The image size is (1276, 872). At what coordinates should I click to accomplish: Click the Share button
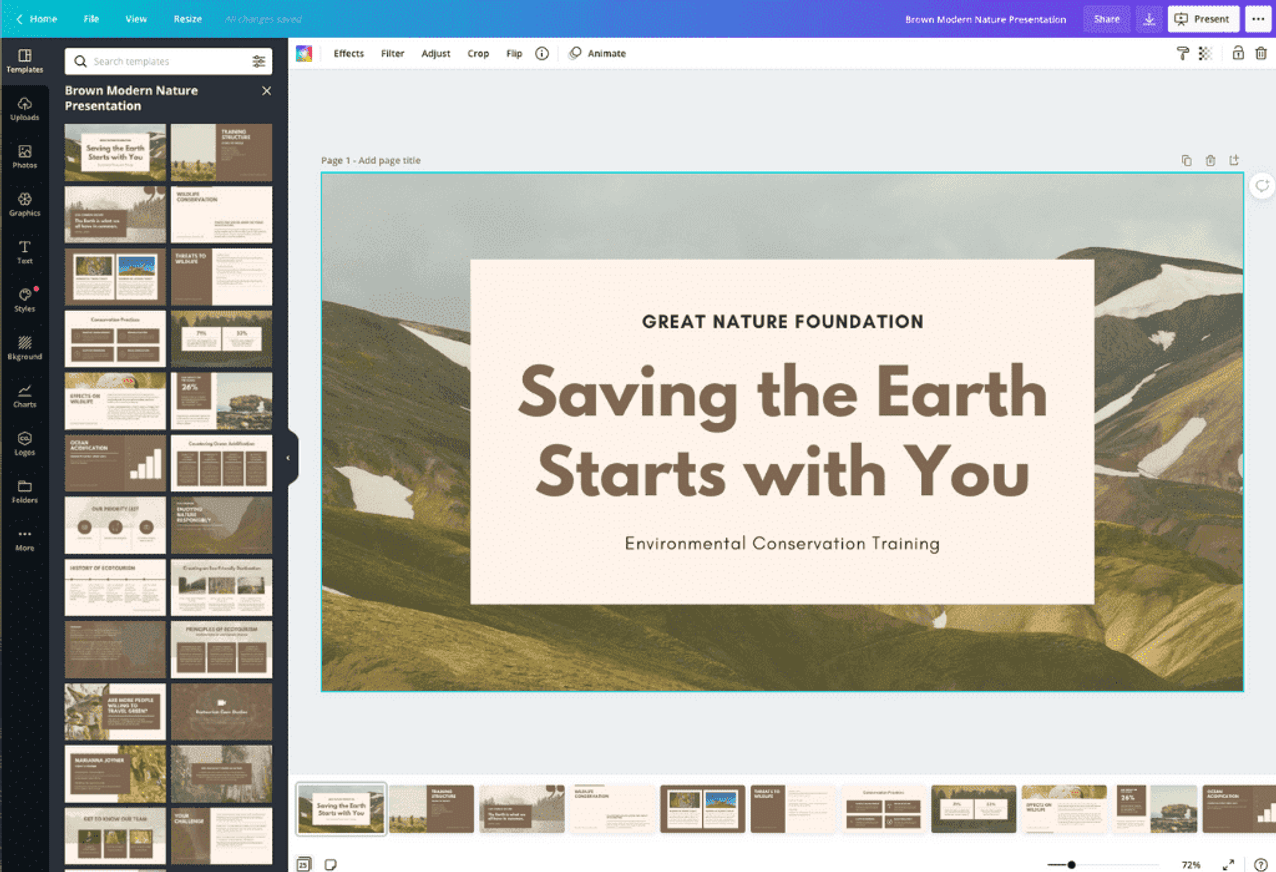click(1106, 18)
